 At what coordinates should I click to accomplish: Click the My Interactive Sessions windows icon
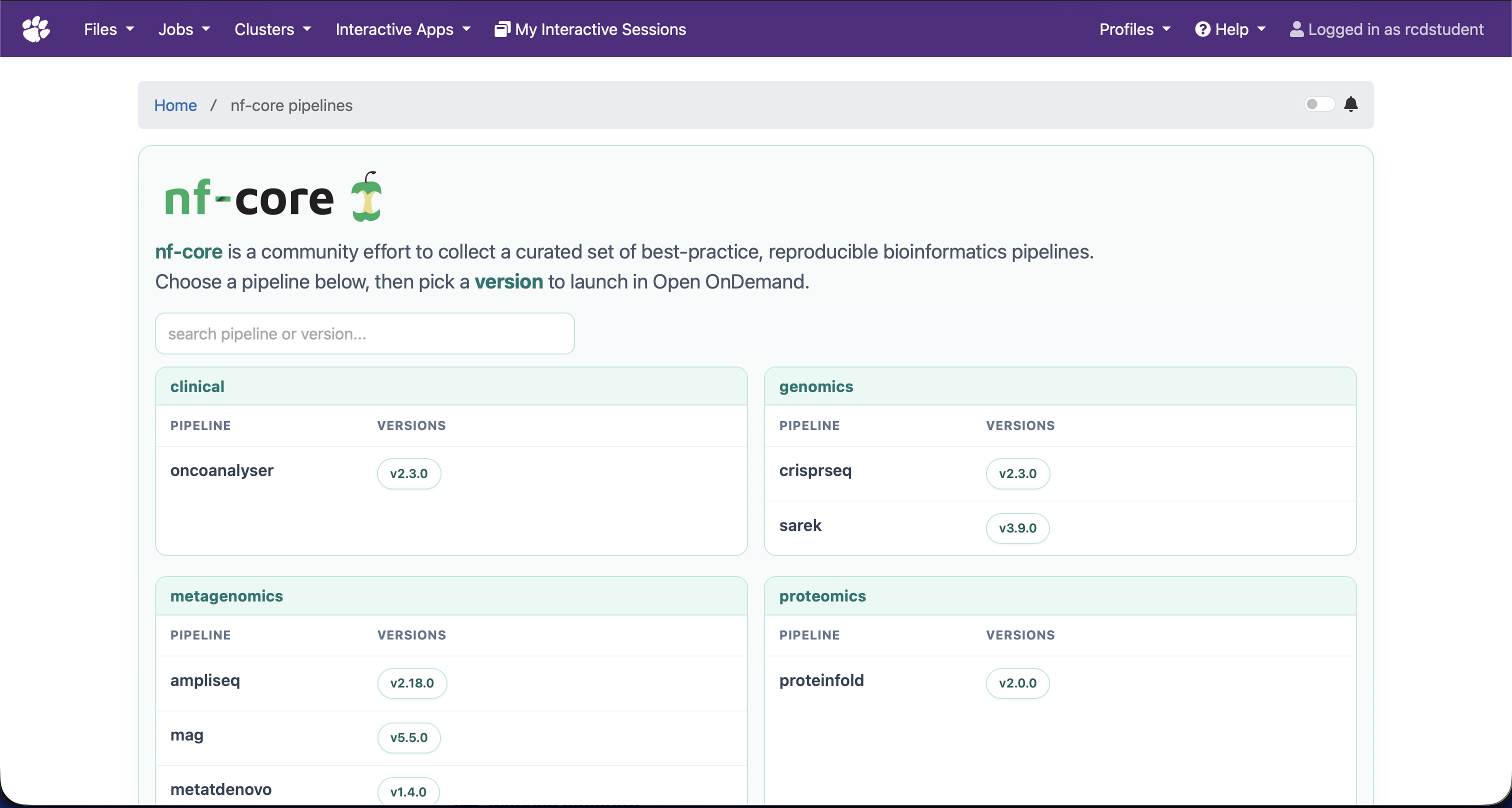[502, 29]
